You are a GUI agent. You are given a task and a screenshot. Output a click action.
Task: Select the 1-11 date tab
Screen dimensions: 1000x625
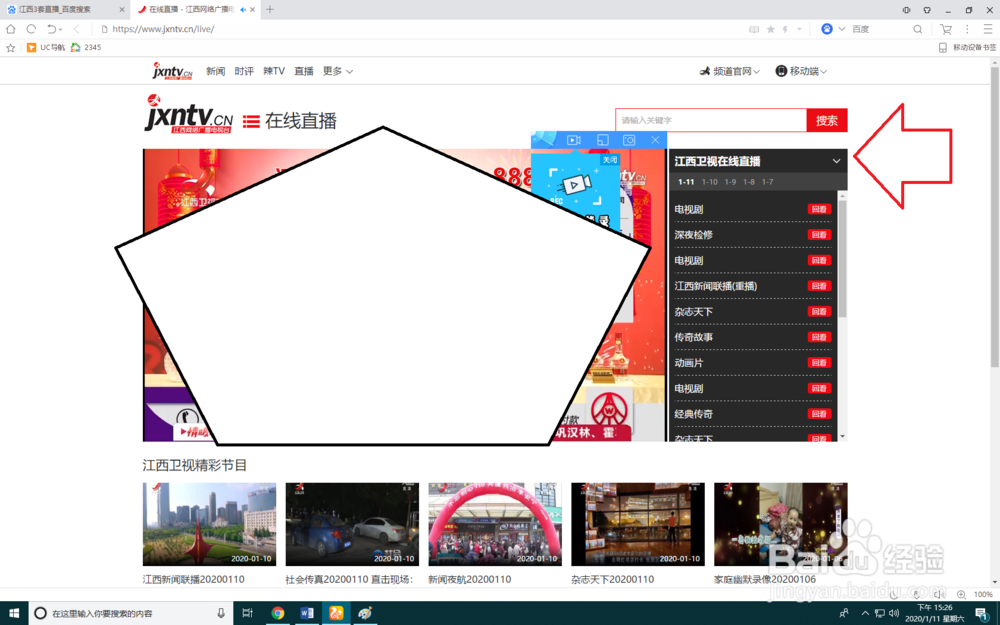tap(686, 182)
